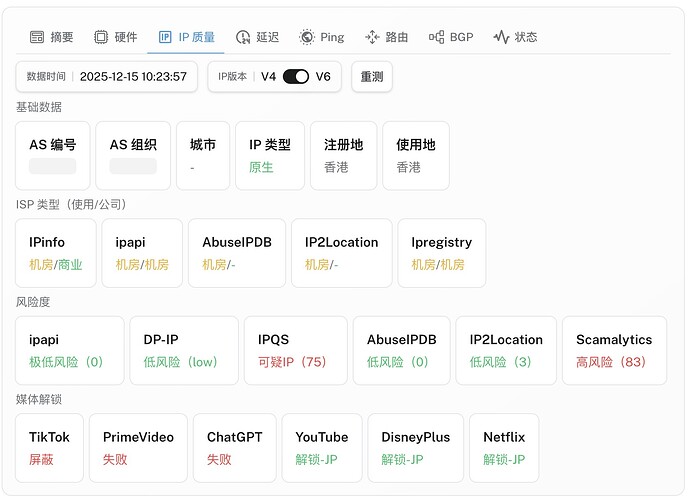
Task: Click the 数据时间 2025-12-15 10:23:57 field
Action: [106, 76]
